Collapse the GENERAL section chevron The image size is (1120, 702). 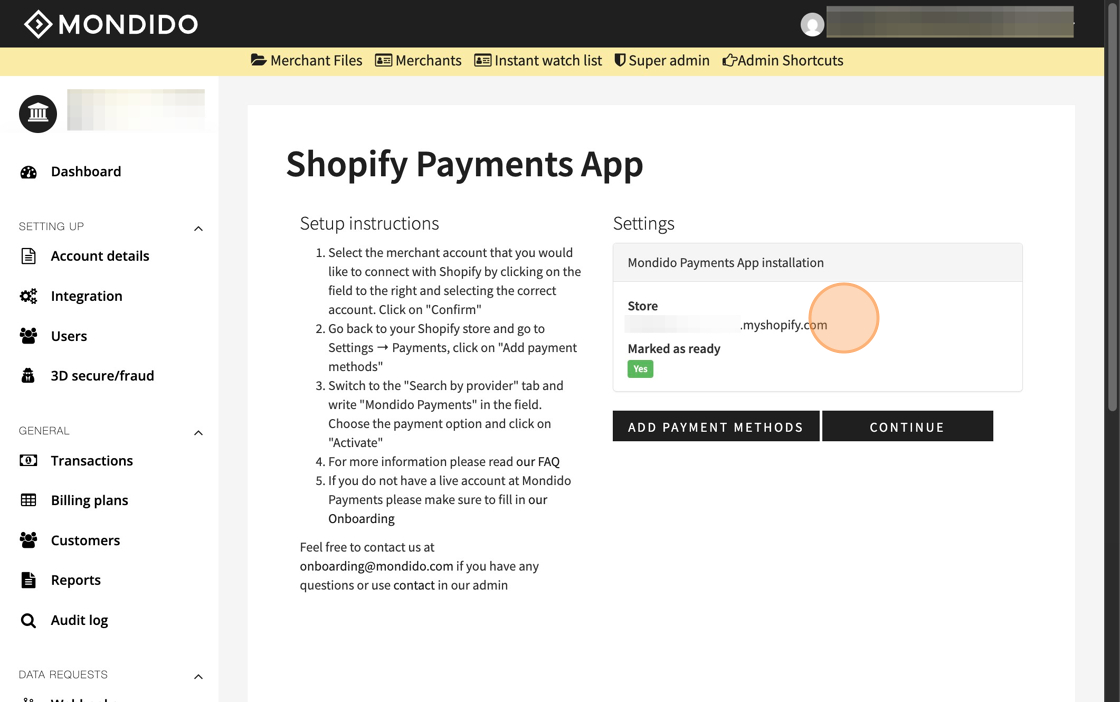[x=199, y=433]
